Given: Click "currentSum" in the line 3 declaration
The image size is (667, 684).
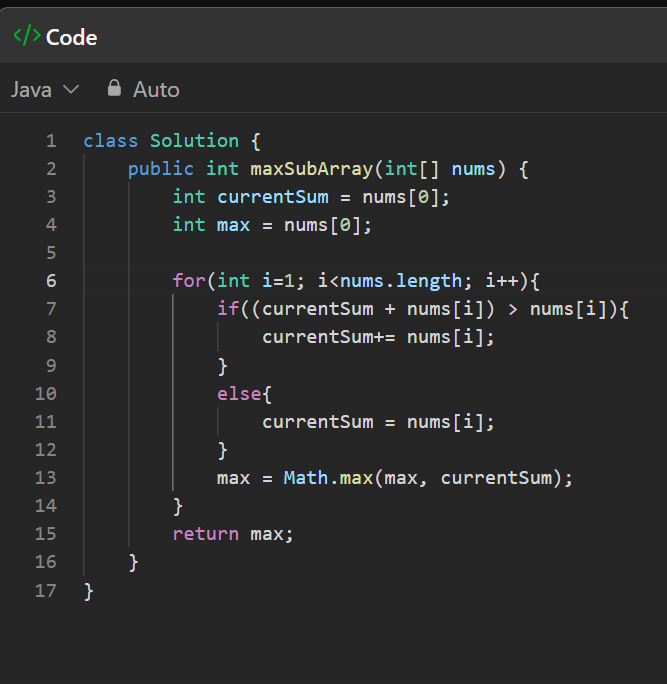Looking at the screenshot, I should click(x=273, y=197).
